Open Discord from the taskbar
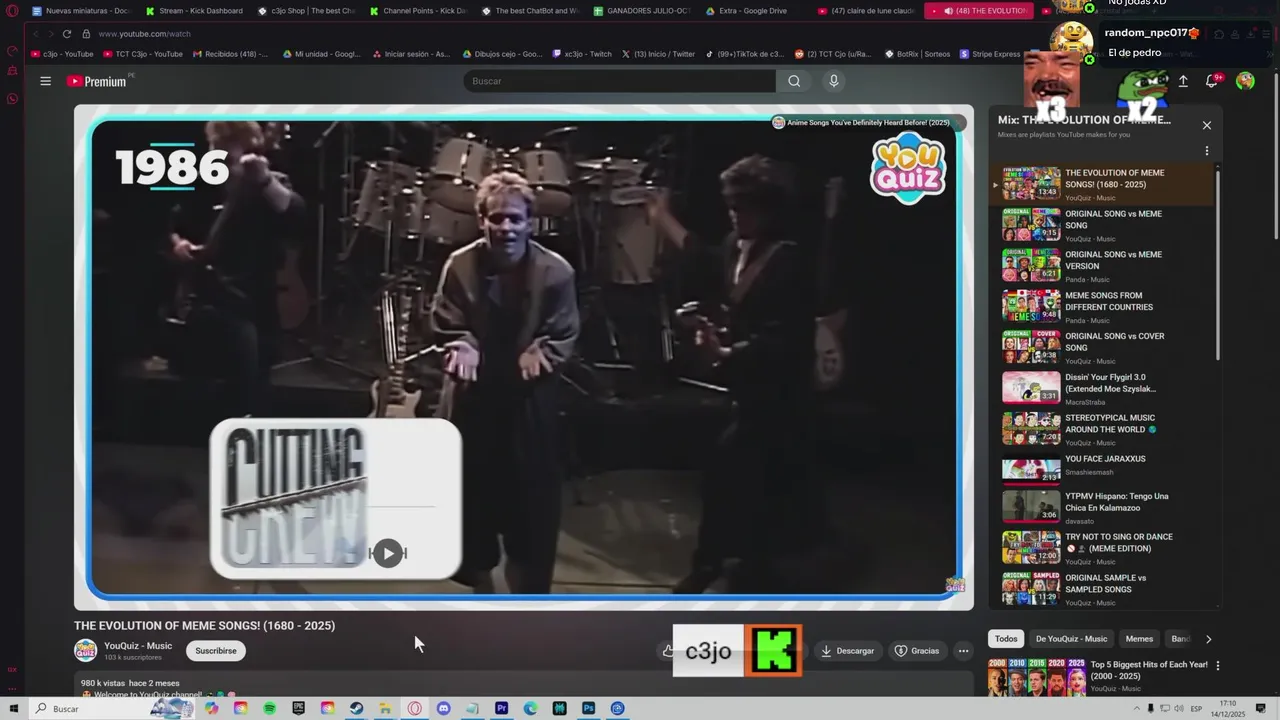This screenshot has height=720, width=1280. coord(444,709)
